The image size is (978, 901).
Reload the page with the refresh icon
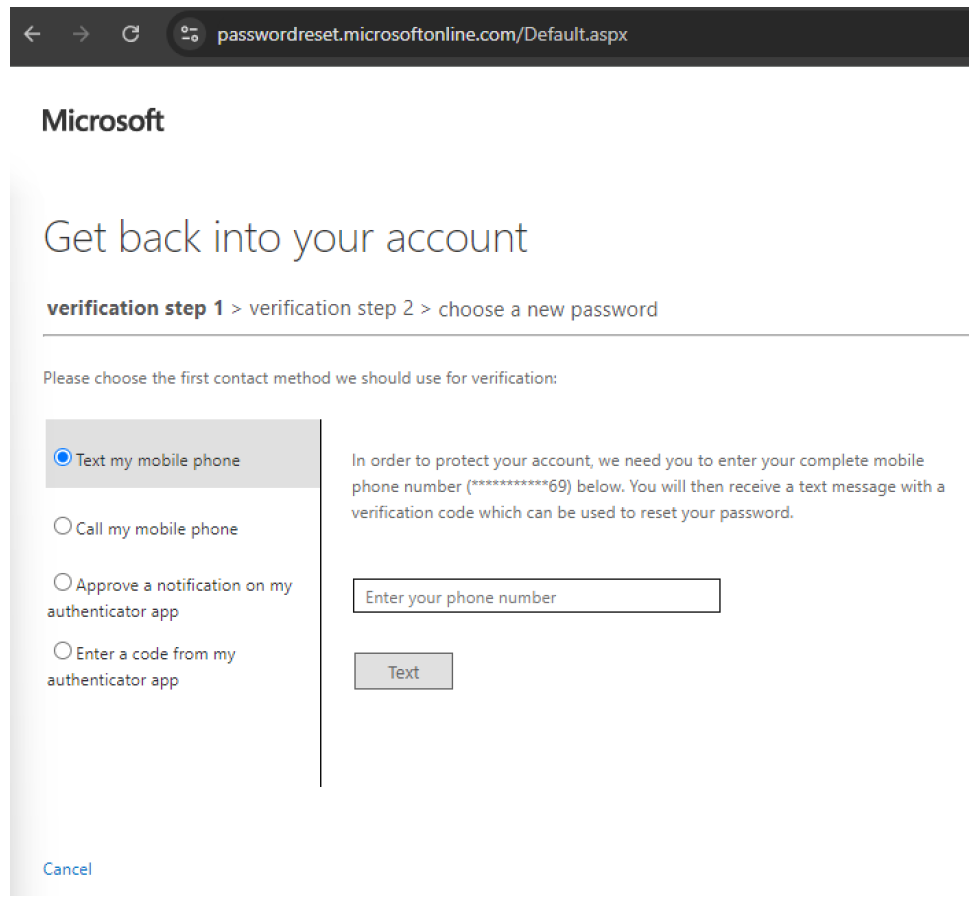click(x=130, y=34)
